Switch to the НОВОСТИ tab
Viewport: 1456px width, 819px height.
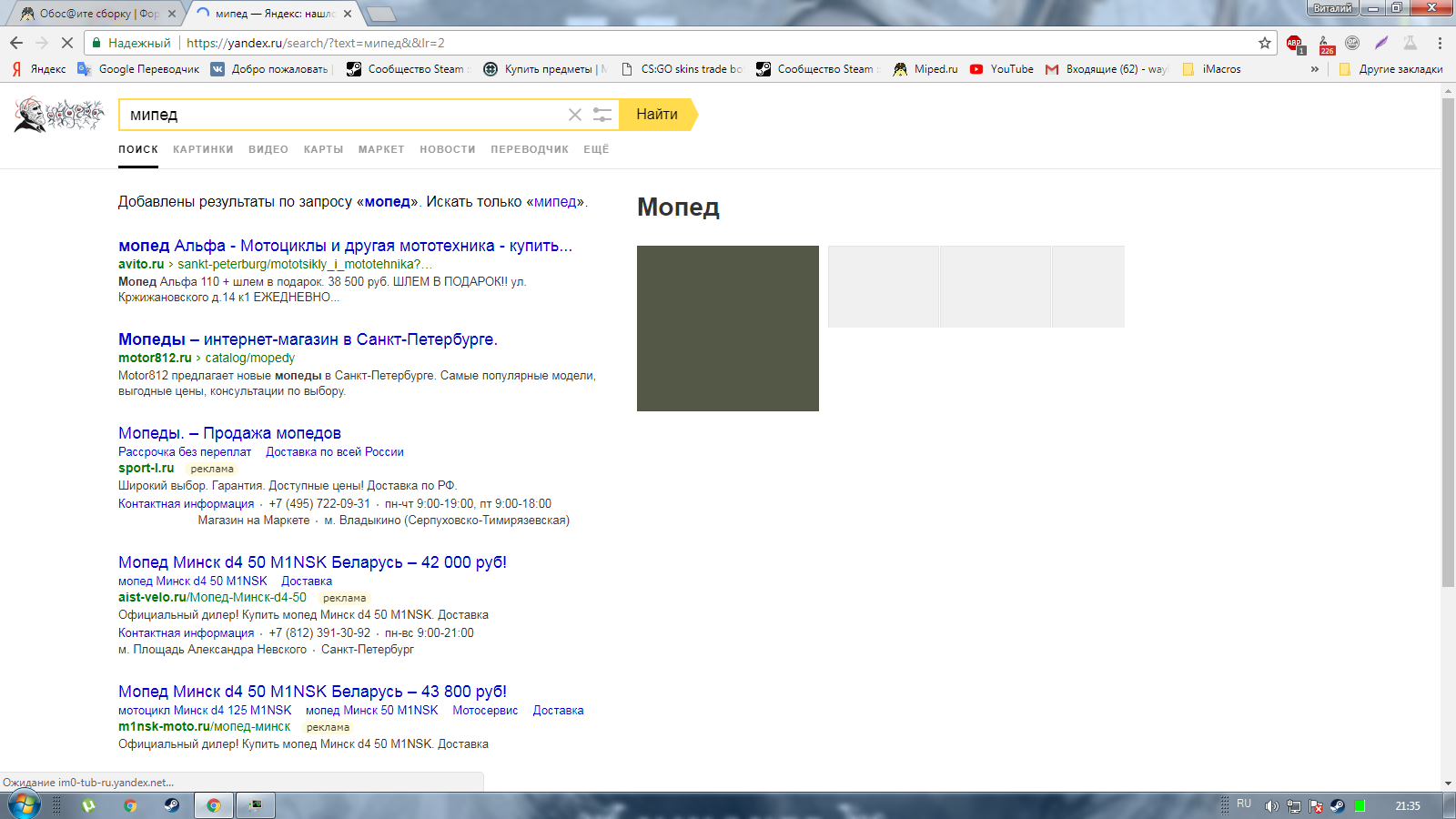point(448,149)
